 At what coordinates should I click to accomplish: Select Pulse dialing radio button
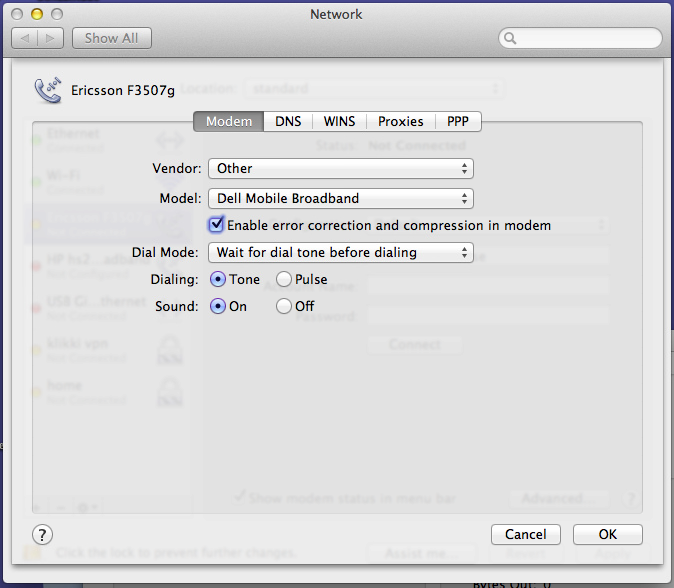pos(284,279)
